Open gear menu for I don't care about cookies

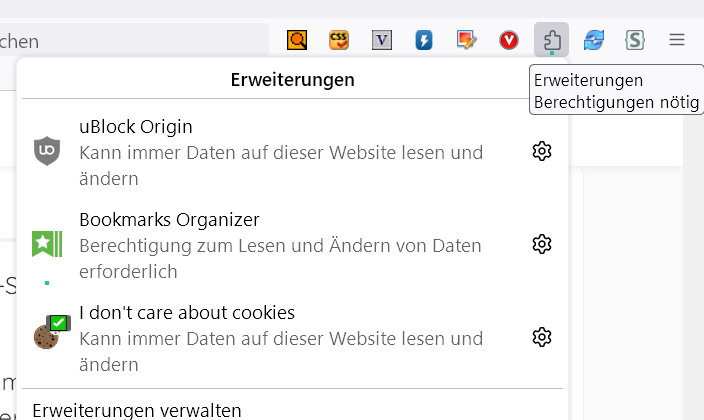[x=542, y=337]
